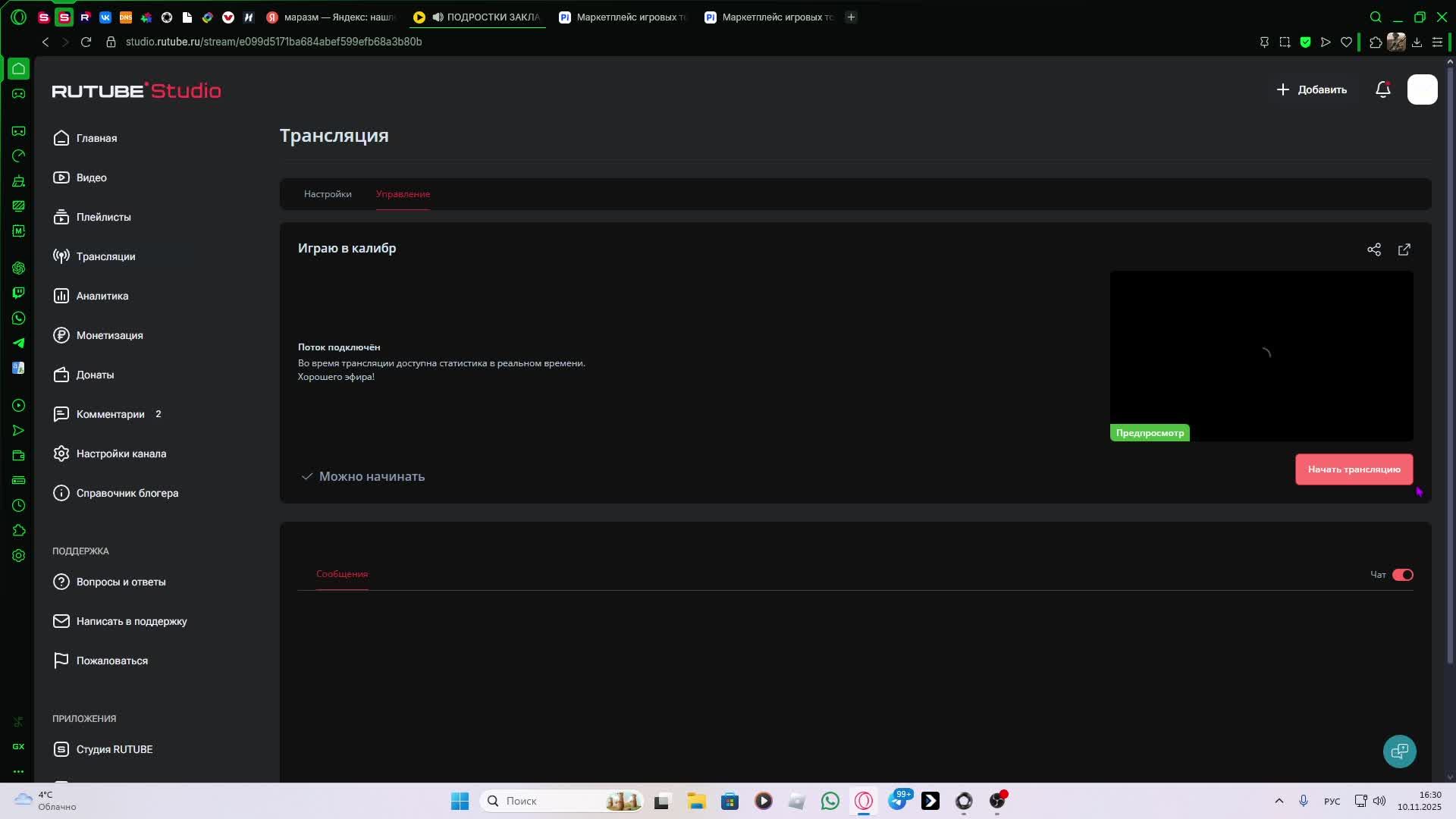This screenshot has height=819, width=1456.
Task: Open WhatsApp in the Opera GX sidebar
Action: tap(19, 318)
